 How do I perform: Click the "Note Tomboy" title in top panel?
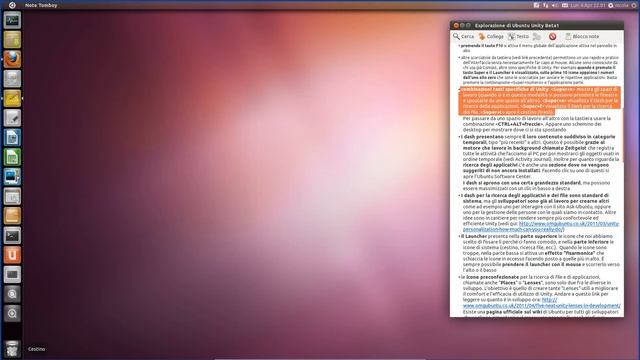[41, 5]
